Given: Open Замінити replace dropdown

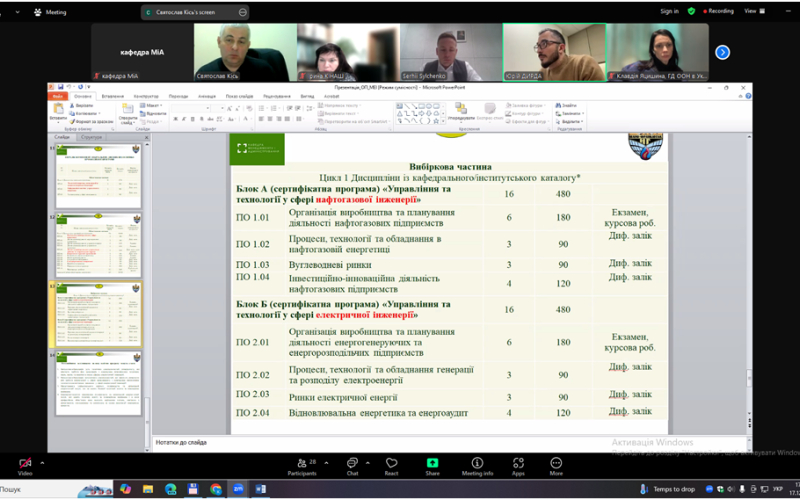Looking at the screenshot, I should click(x=570, y=113).
